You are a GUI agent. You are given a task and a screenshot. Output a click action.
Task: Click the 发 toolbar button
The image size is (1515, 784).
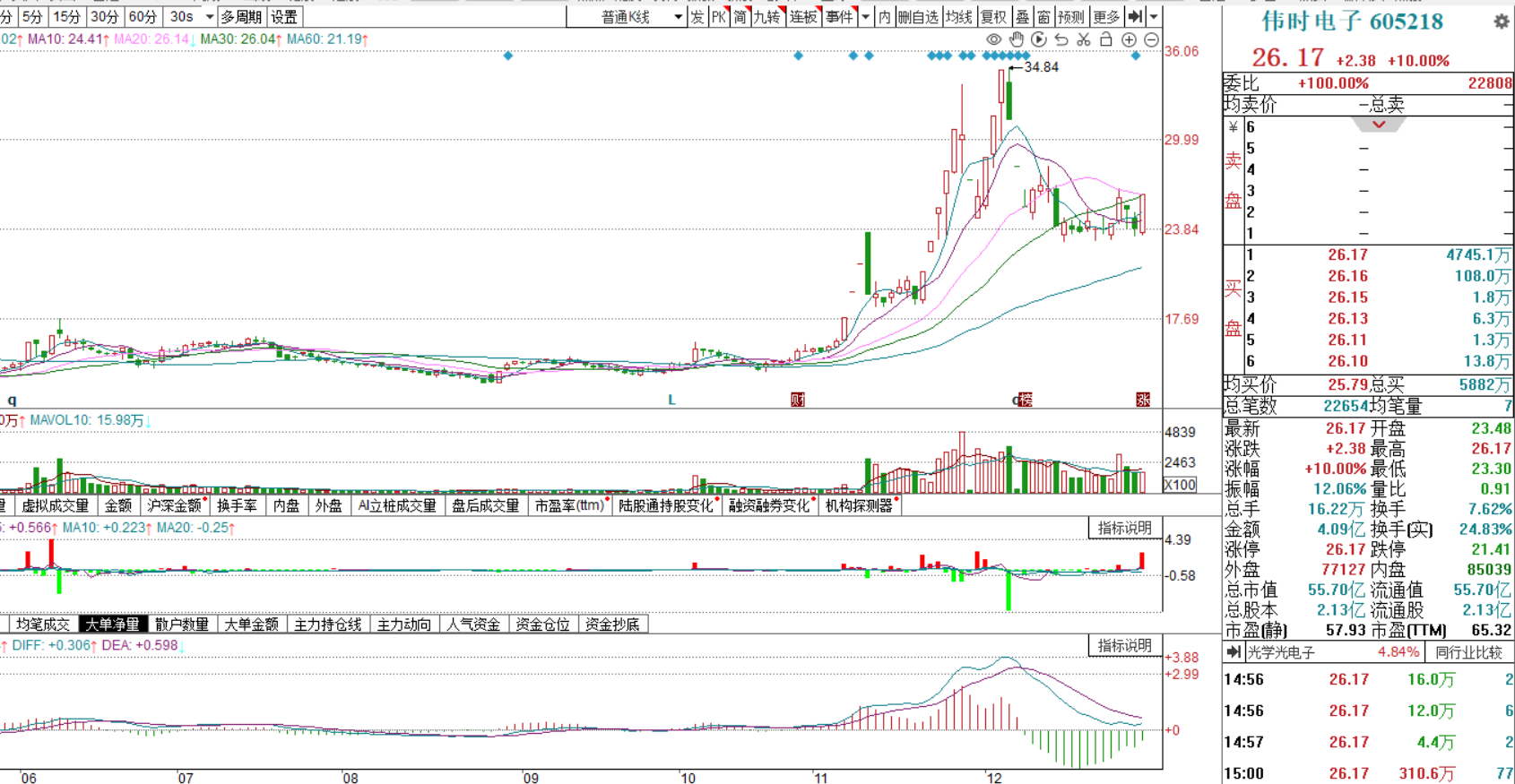pos(697,16)
